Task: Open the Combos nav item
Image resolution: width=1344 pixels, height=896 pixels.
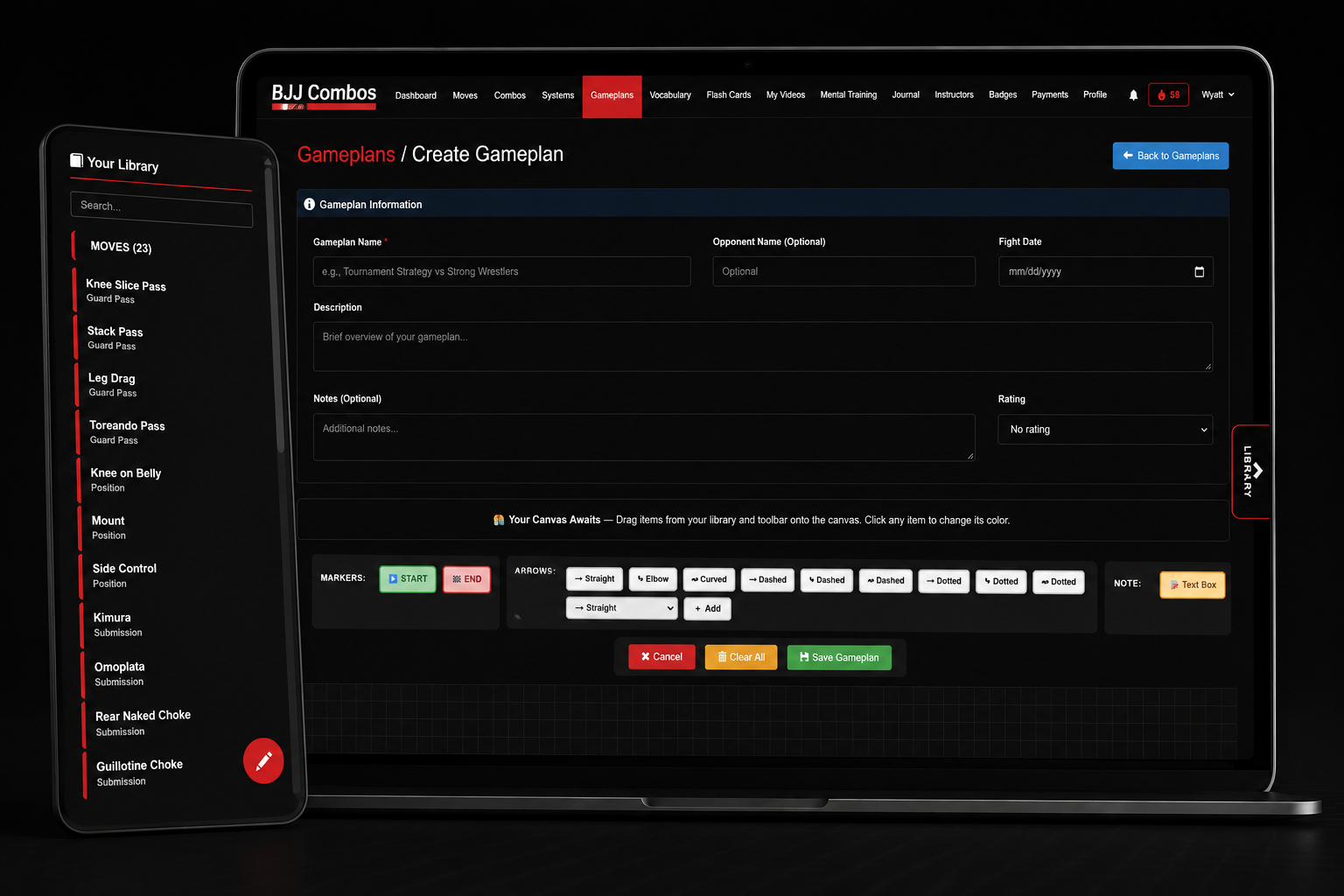Action: click(x=509, y=95)
